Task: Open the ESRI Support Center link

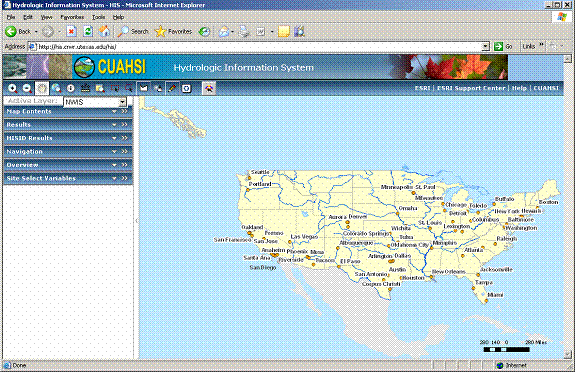Action: coord(471,88)
